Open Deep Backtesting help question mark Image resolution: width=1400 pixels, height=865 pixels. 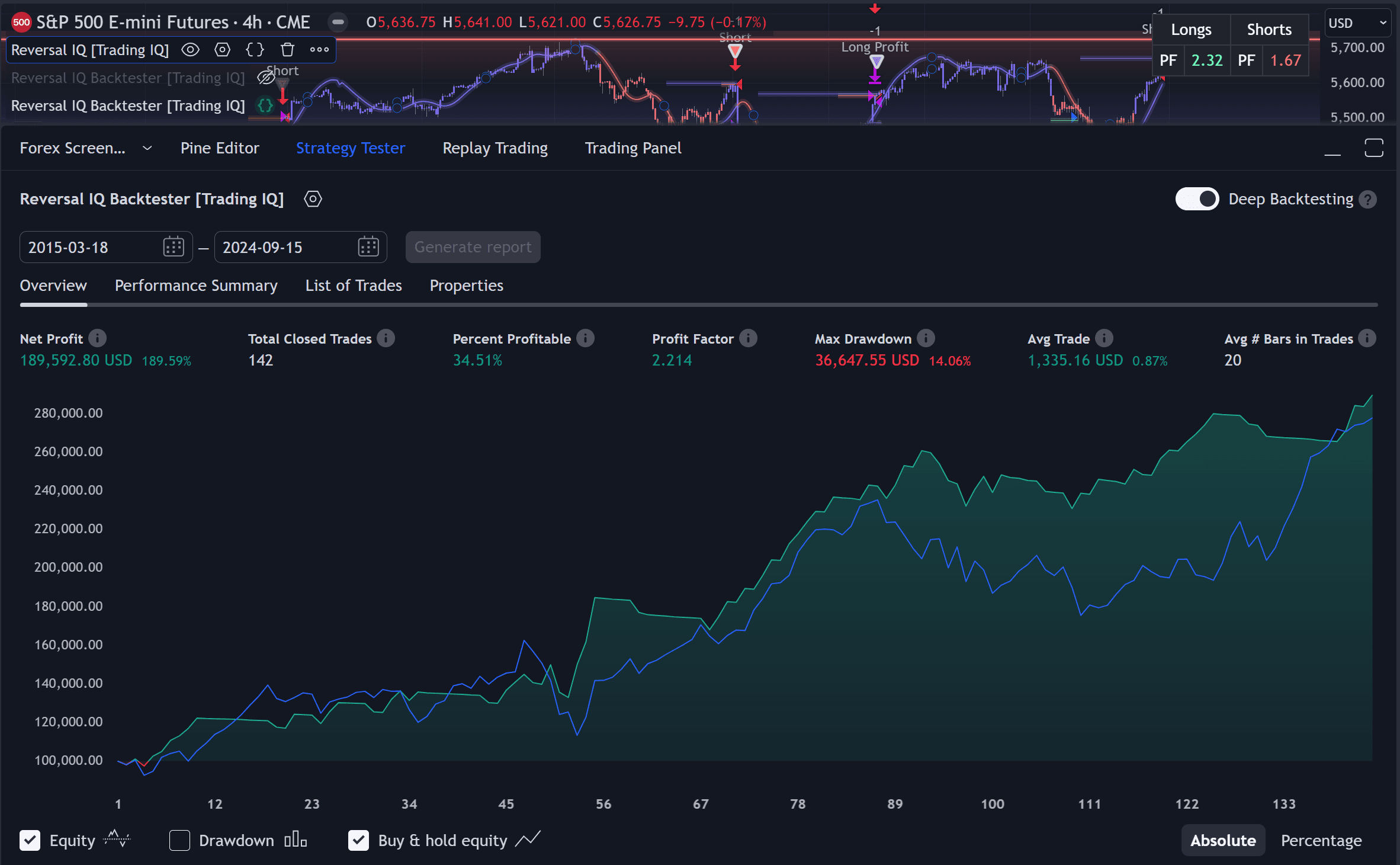(x=1368, y=200)
